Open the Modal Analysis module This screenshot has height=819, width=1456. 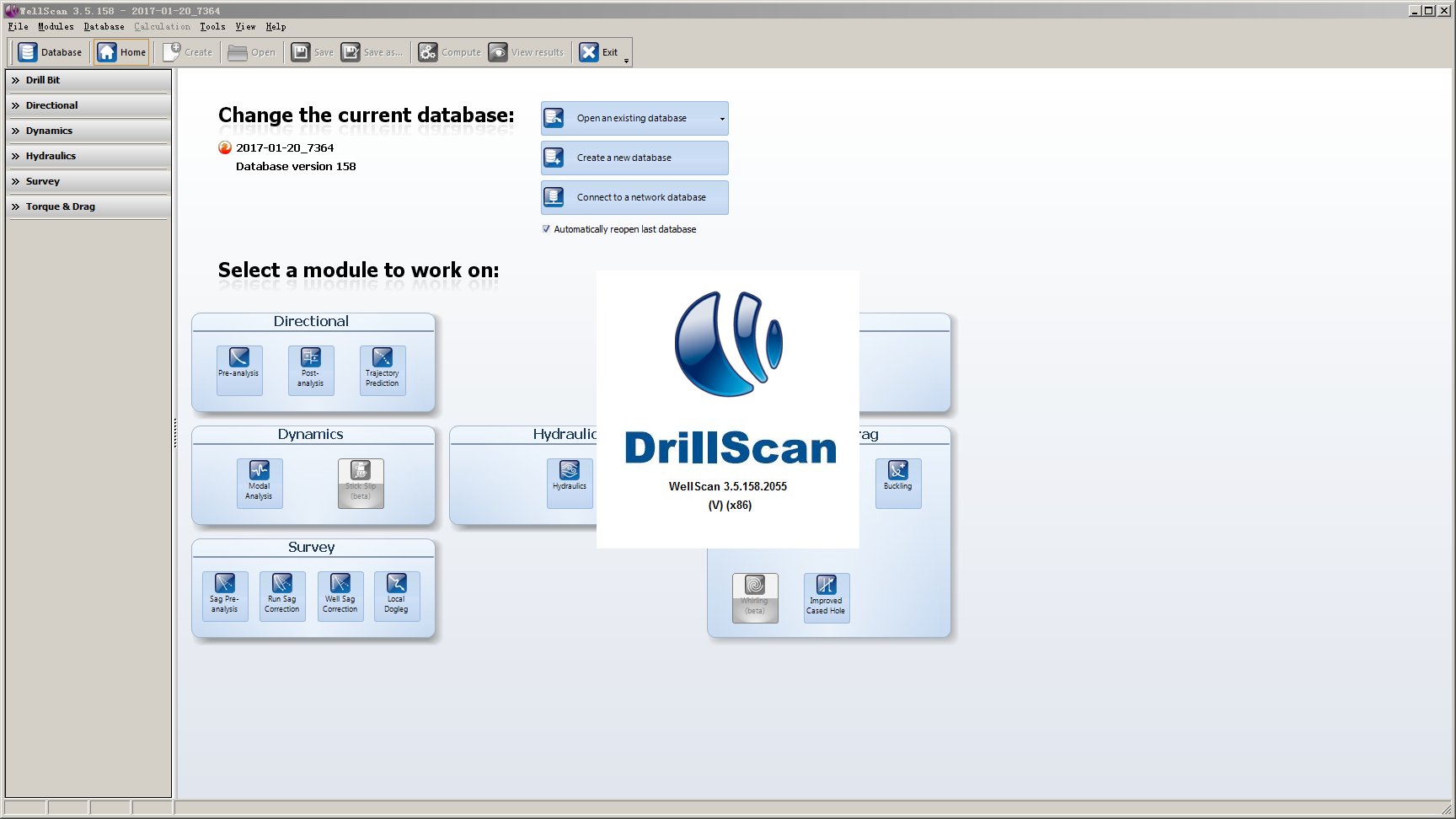pos(260,483)
